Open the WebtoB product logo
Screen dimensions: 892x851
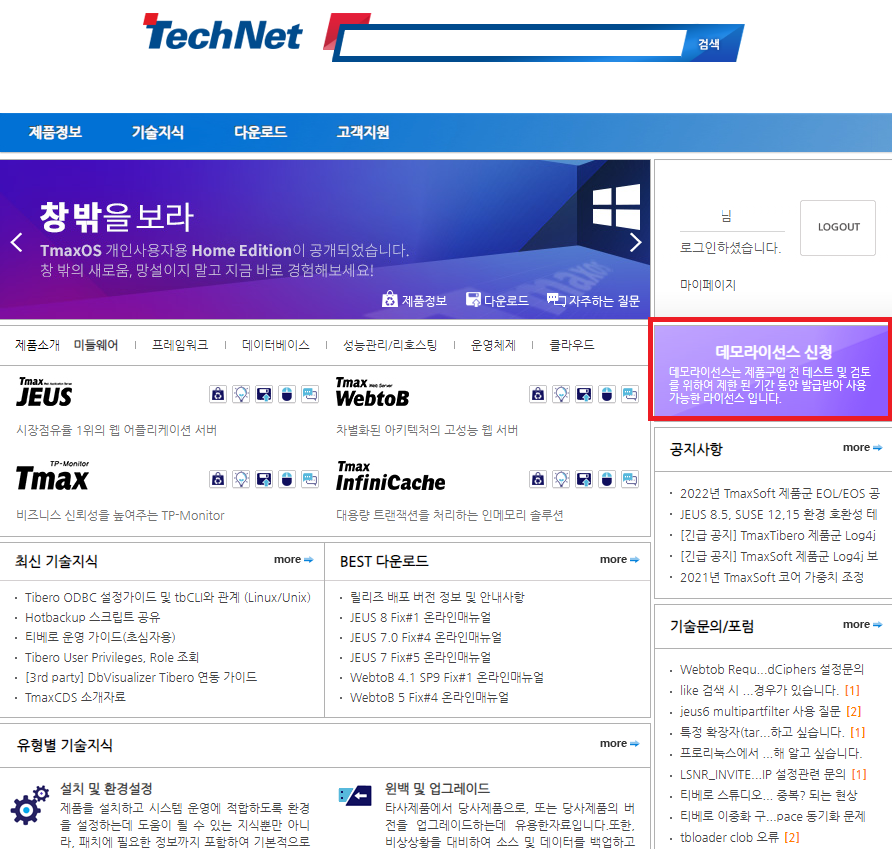(x=373, y=392)
